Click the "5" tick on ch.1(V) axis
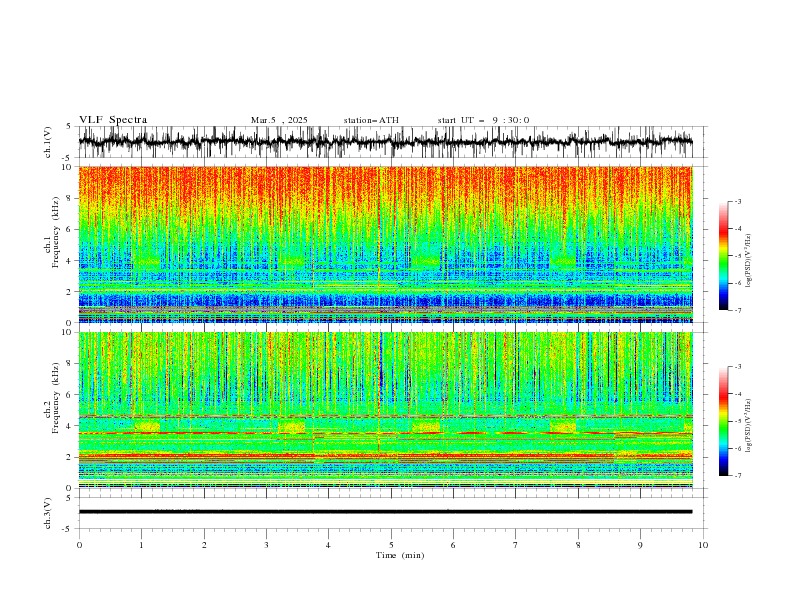 (x=69, y=127)
